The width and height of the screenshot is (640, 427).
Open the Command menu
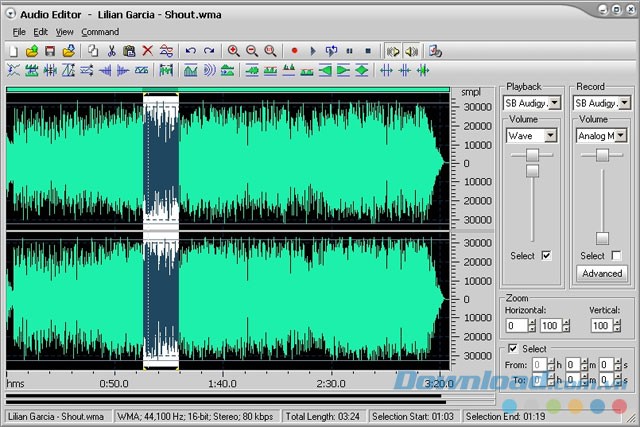(100, 32)
